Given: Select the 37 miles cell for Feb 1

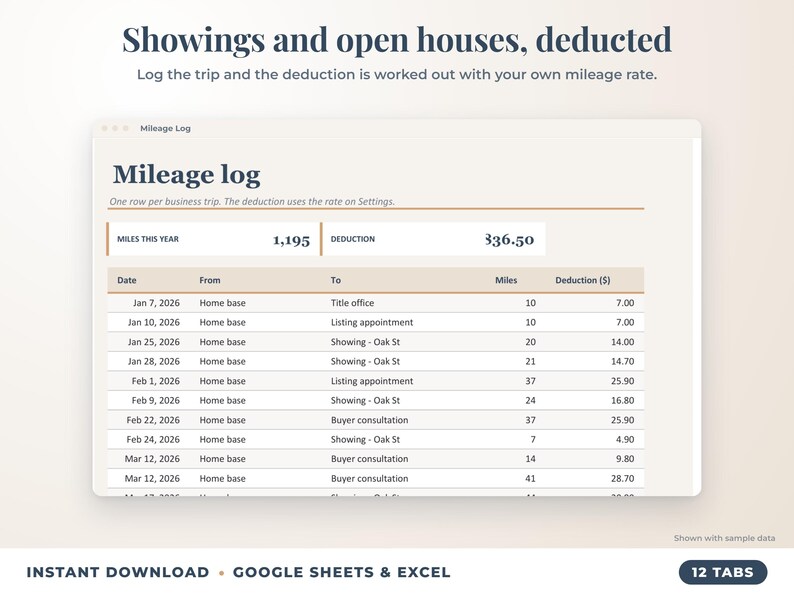Looking at the screenshot, I should [530, 381].
